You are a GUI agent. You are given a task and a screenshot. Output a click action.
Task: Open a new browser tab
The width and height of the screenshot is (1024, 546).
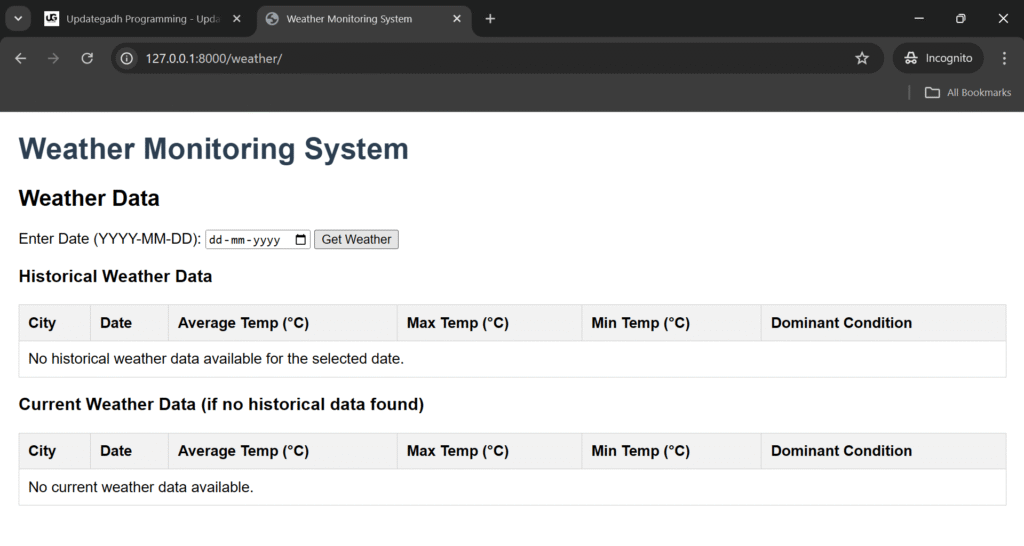(x=490, y=19)
